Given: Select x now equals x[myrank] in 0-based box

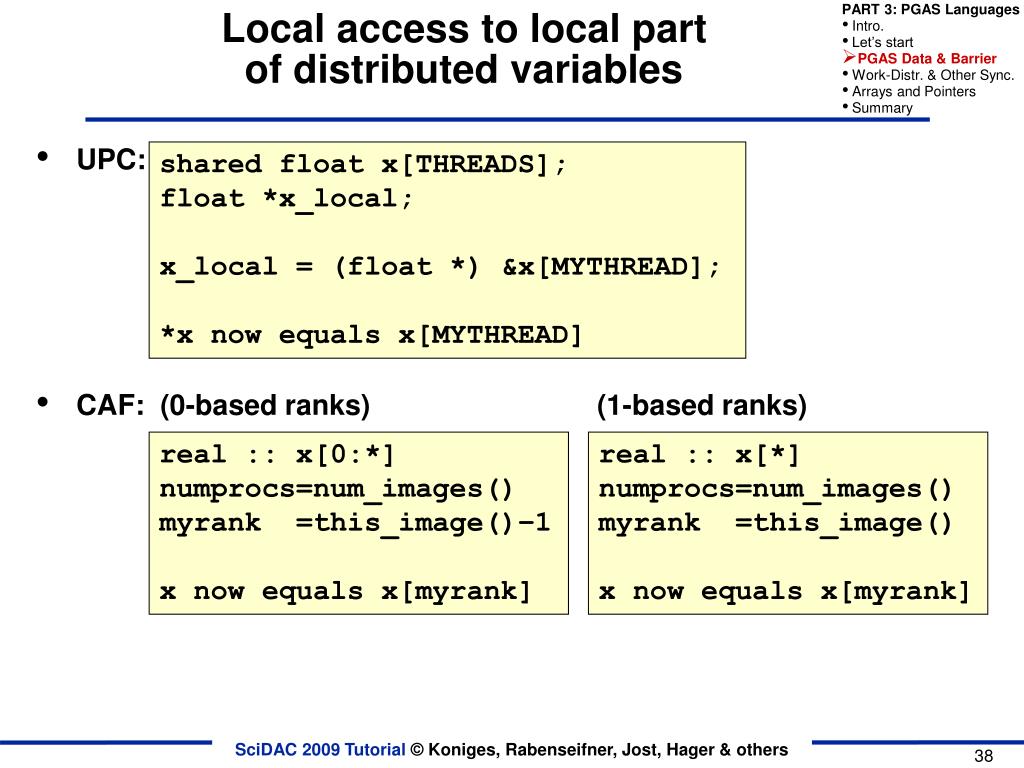Looking at the screenshot, I should [345, 591].
